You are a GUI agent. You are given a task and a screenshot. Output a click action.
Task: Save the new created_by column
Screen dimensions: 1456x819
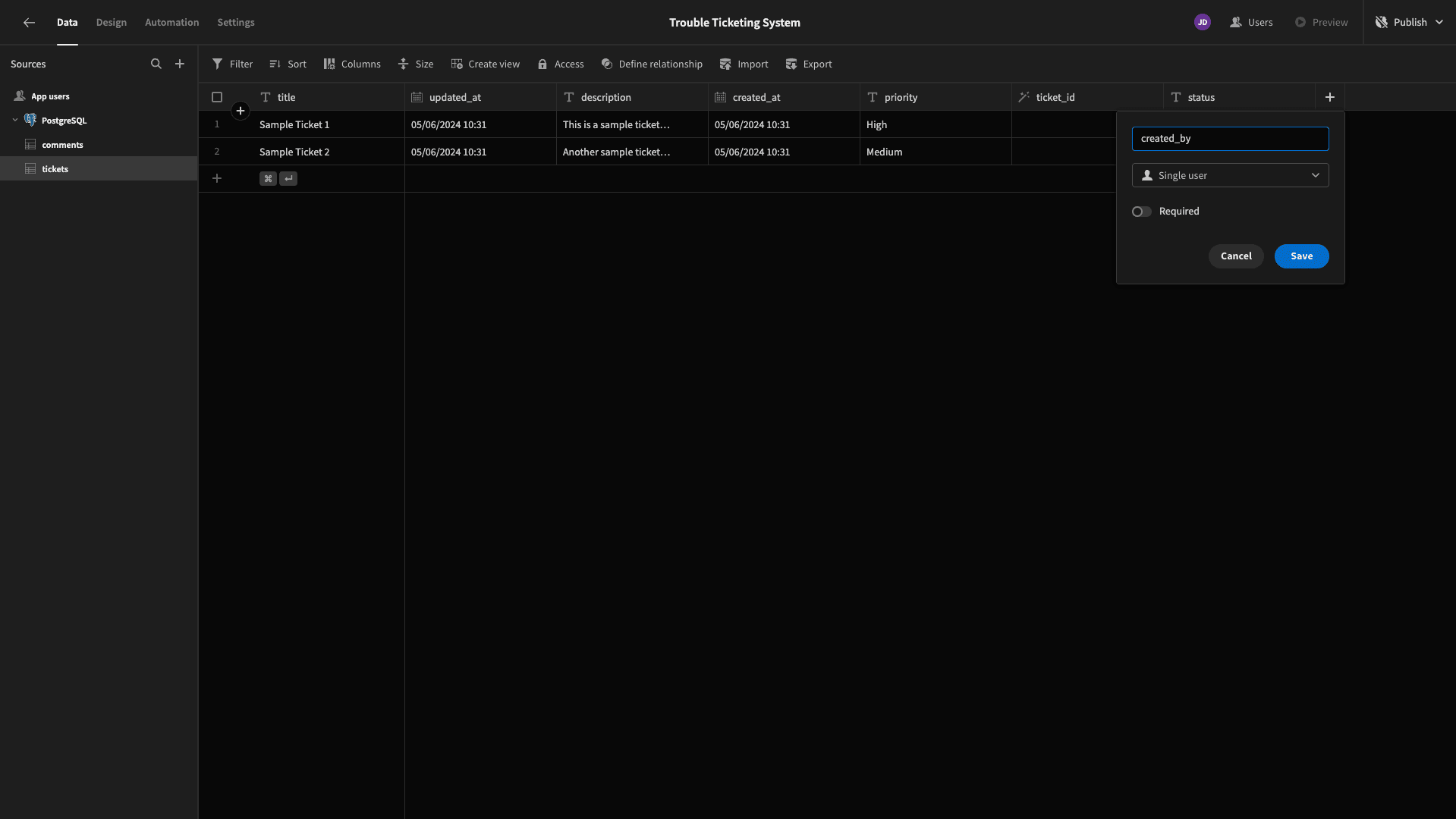[x=1302, y=256]
